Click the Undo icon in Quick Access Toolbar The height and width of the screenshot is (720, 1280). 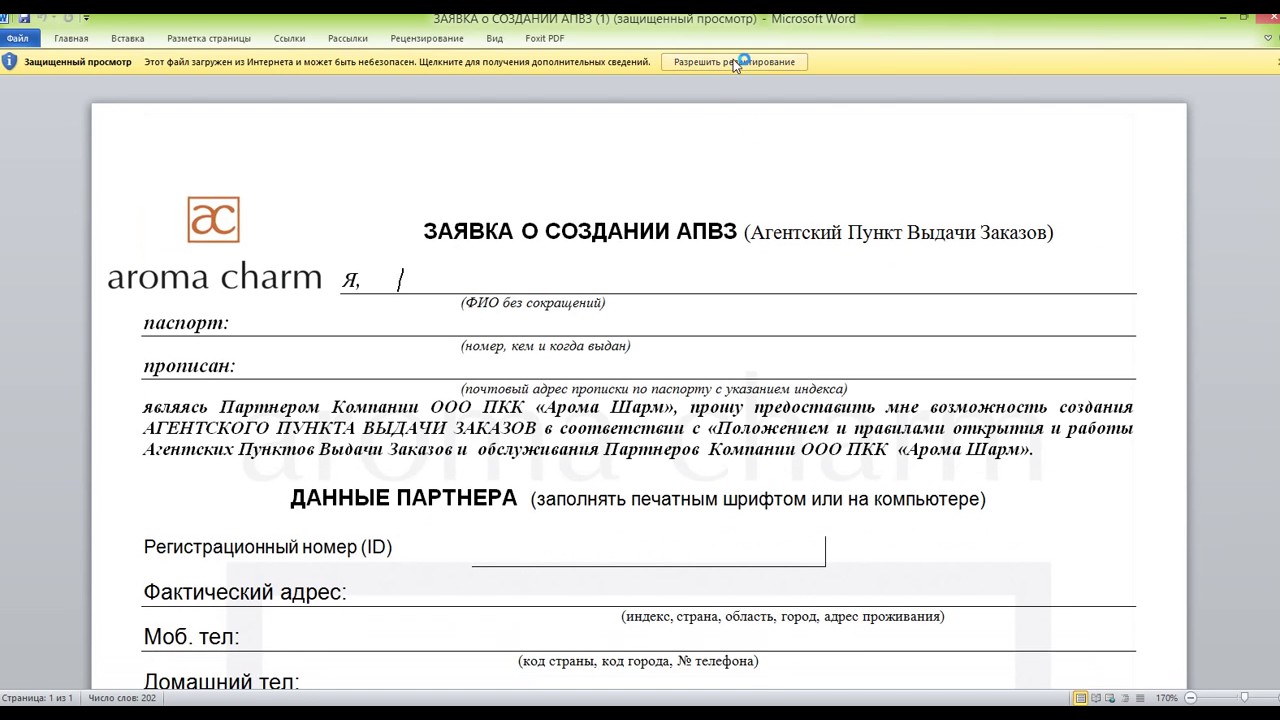[44, 18]
